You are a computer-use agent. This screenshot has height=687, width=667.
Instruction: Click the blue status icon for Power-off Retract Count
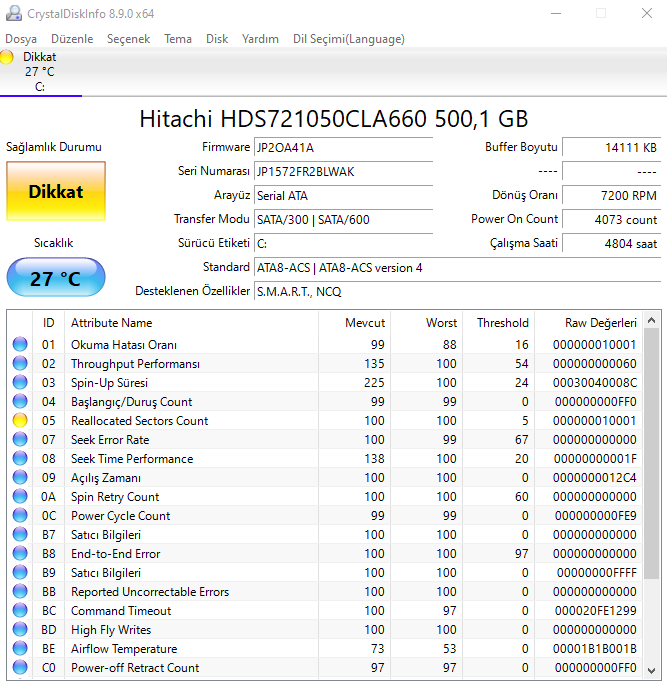tap(20, 667)
